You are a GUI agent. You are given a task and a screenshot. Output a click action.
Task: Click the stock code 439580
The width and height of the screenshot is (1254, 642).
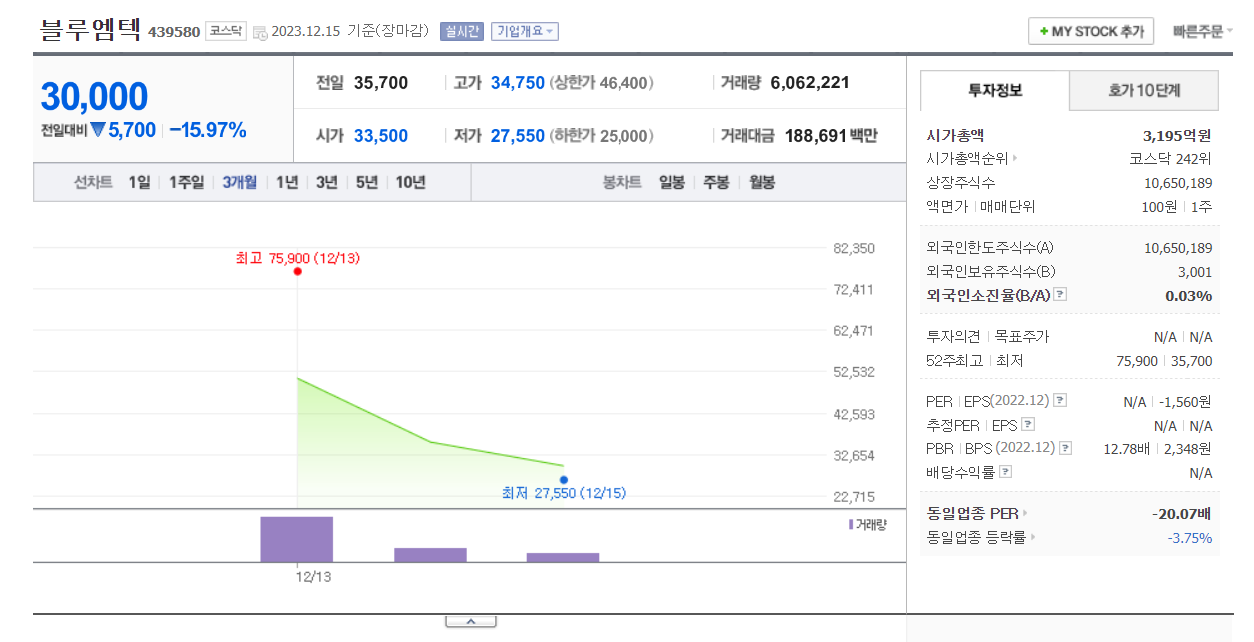174,32
